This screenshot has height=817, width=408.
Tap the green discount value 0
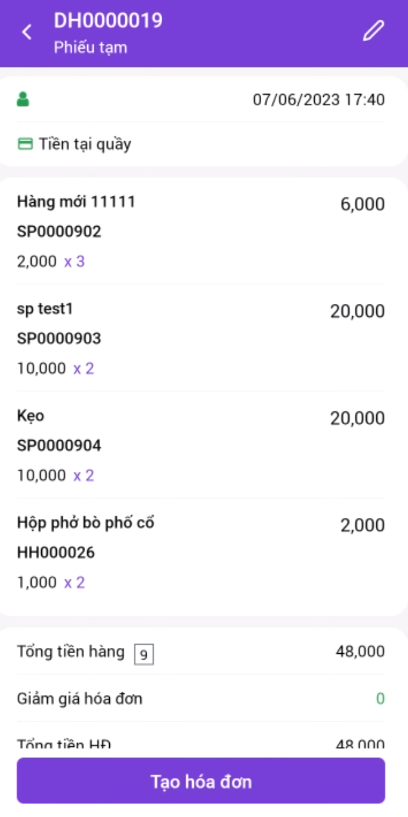click(380, 699)
